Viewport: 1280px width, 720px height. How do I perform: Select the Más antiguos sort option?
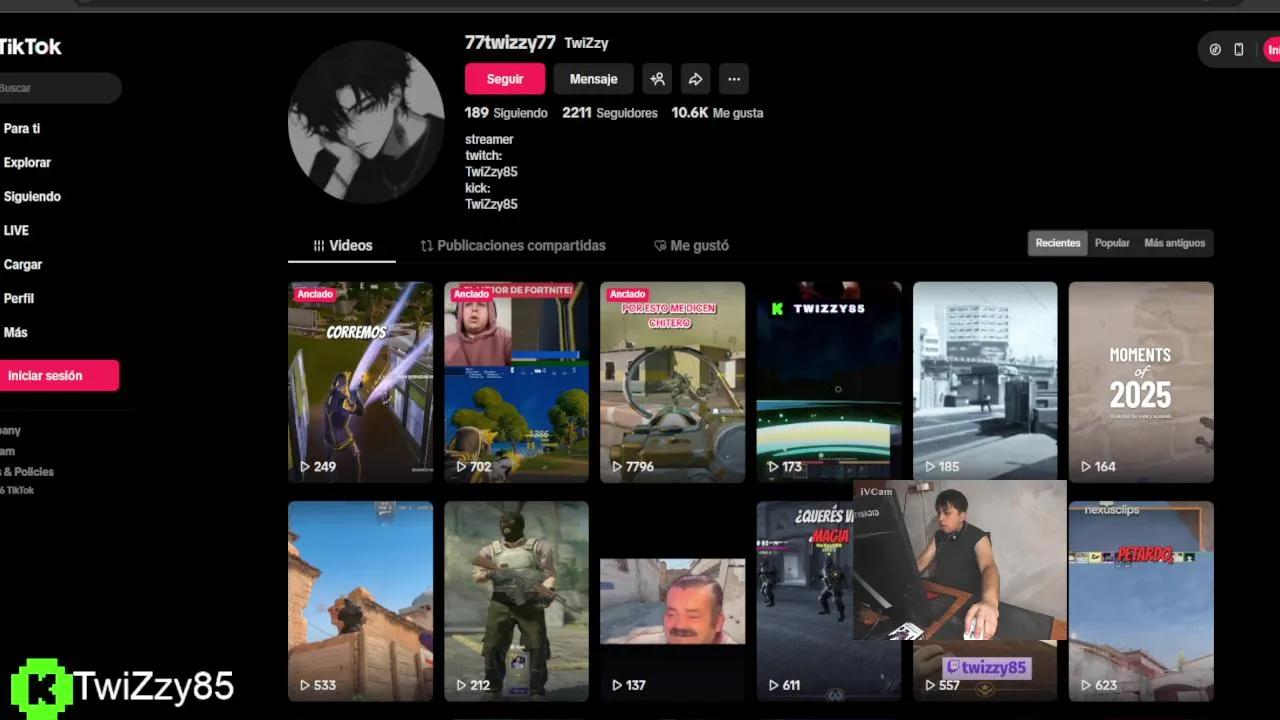(1174, 243)
